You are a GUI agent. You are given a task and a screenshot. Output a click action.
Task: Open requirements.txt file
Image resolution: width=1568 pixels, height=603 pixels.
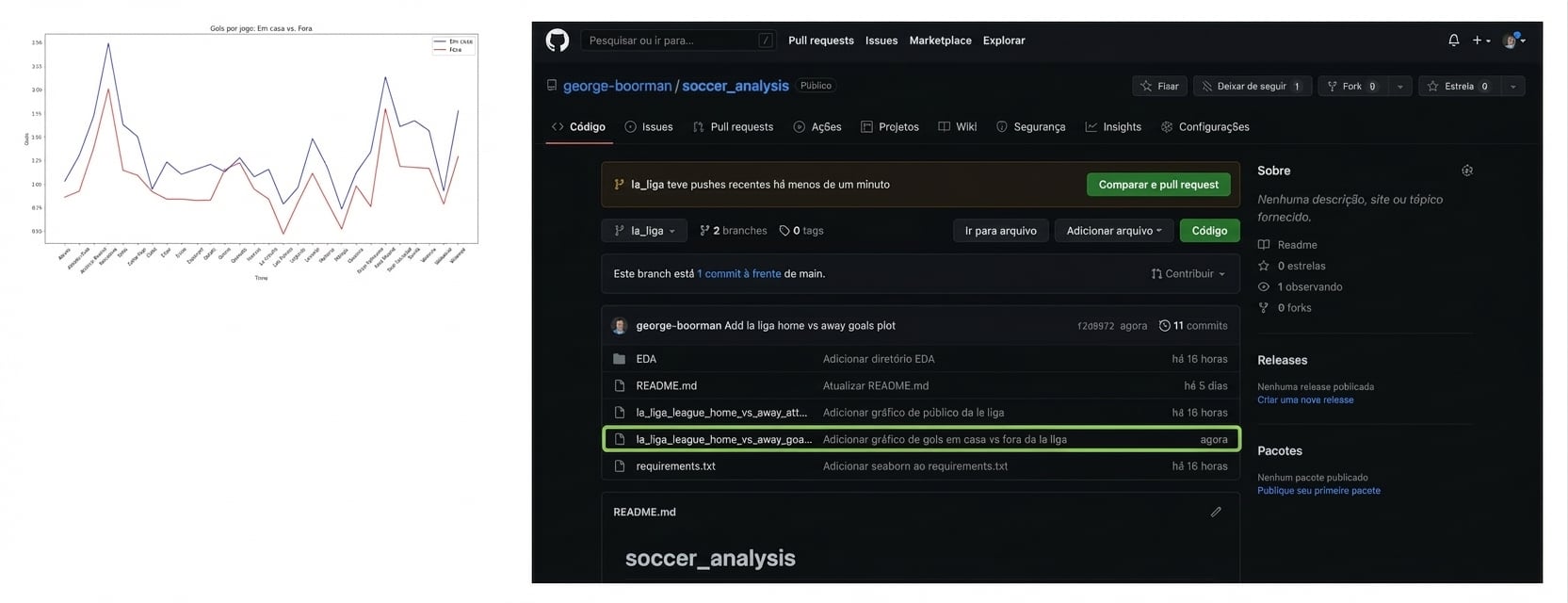[675, 466]
